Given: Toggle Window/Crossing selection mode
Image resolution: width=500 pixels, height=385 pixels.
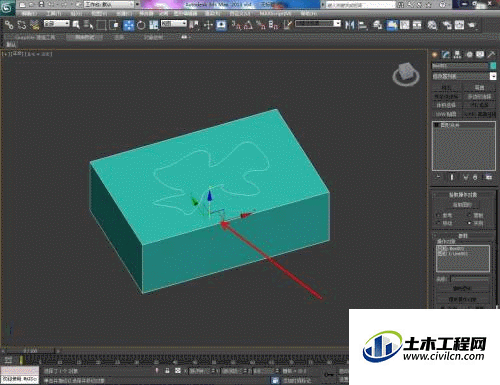Looking at the screenshot, I should coord(114,25).
